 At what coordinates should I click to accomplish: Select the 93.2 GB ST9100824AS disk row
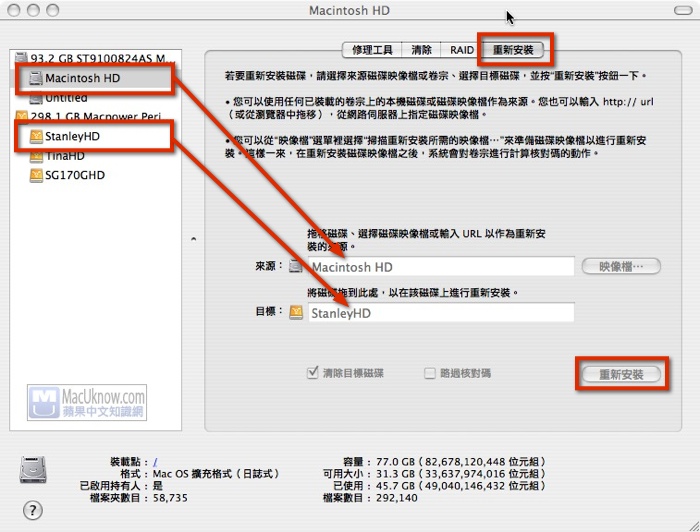pyautogui.click(x=96, y=58)
